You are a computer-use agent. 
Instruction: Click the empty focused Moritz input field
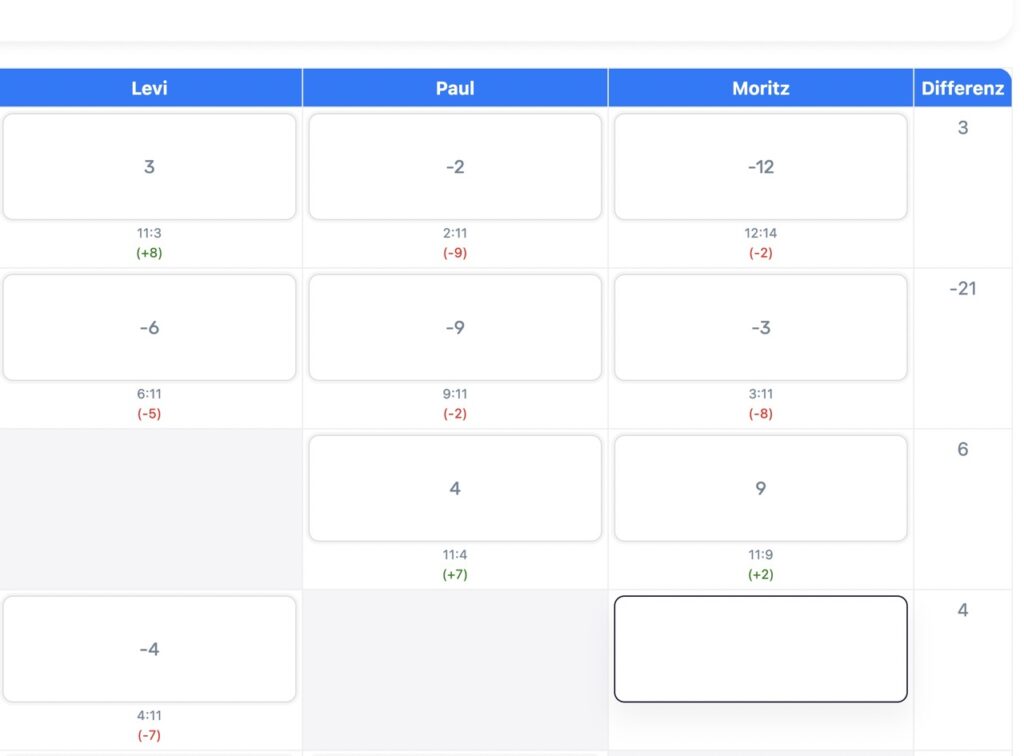click(x=760, y=650)
